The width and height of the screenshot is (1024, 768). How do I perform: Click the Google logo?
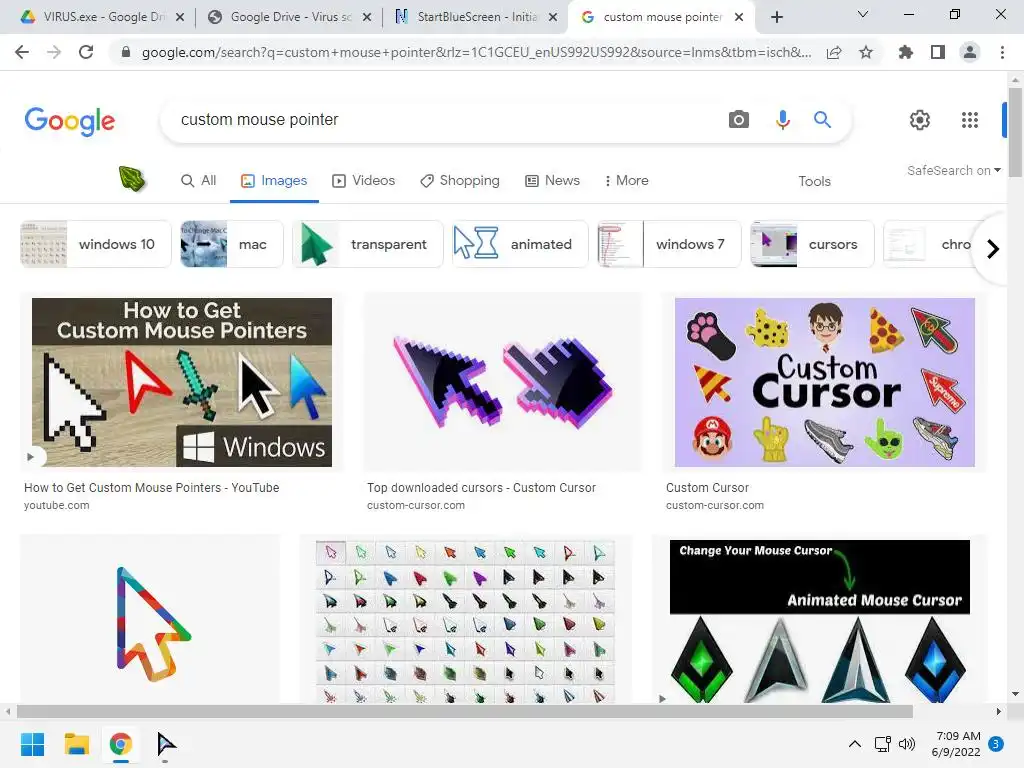click(x=70, y=121)
